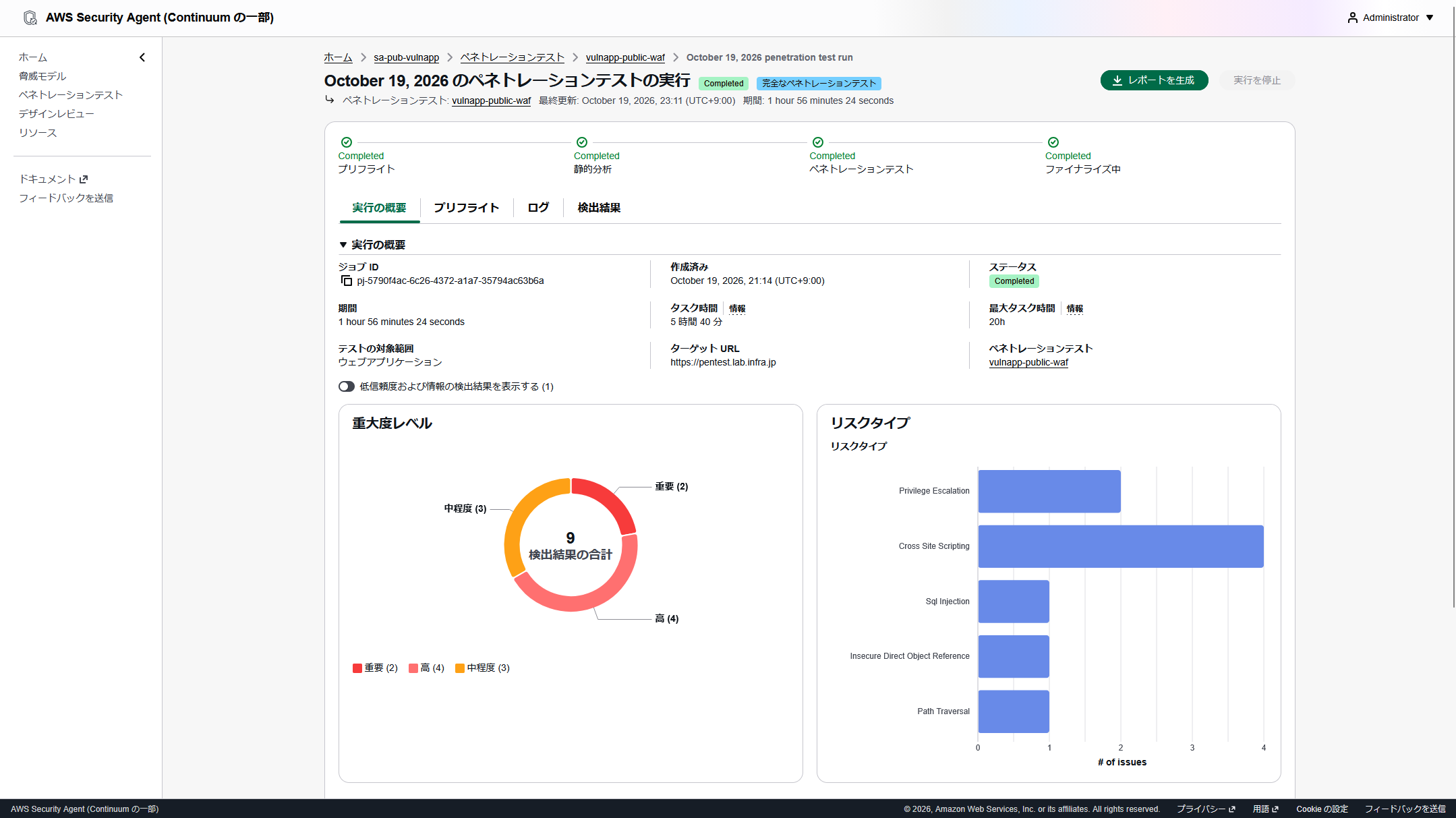Switch to the 実行の概要 tab
This screenshot has height=818, width=1456.
379,208
